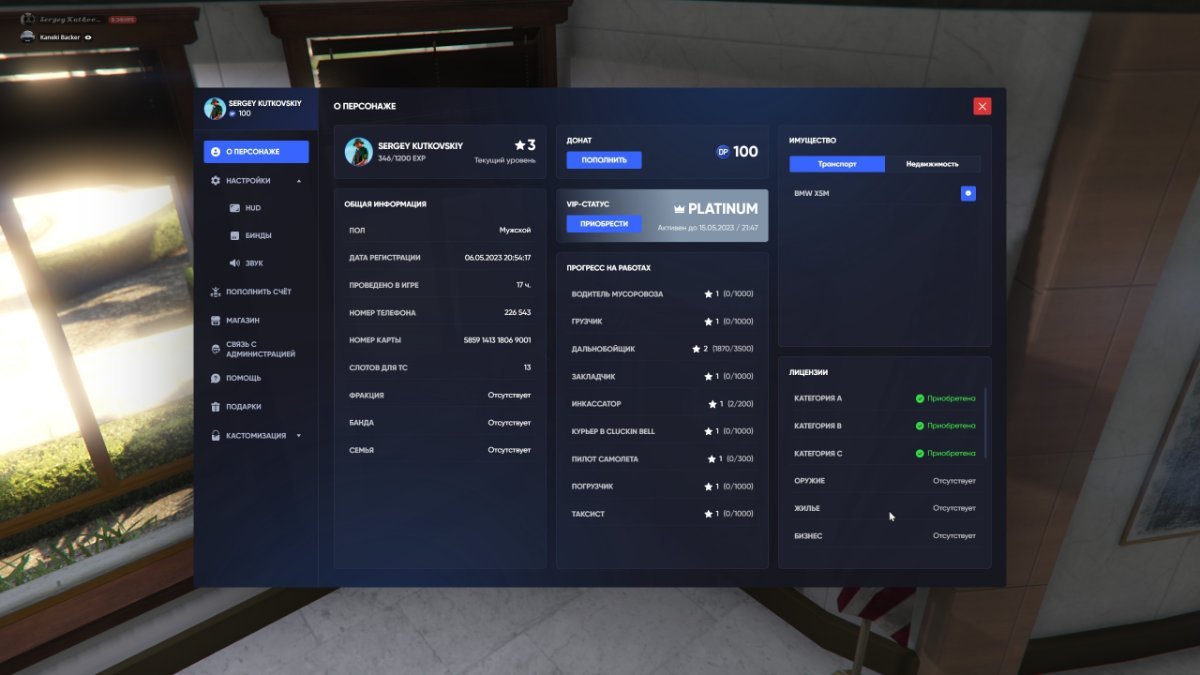The height and width of the screenshot is (675, 1200).
Task: Click the Помощь help bubble icon
Action: tap(215, 379)
